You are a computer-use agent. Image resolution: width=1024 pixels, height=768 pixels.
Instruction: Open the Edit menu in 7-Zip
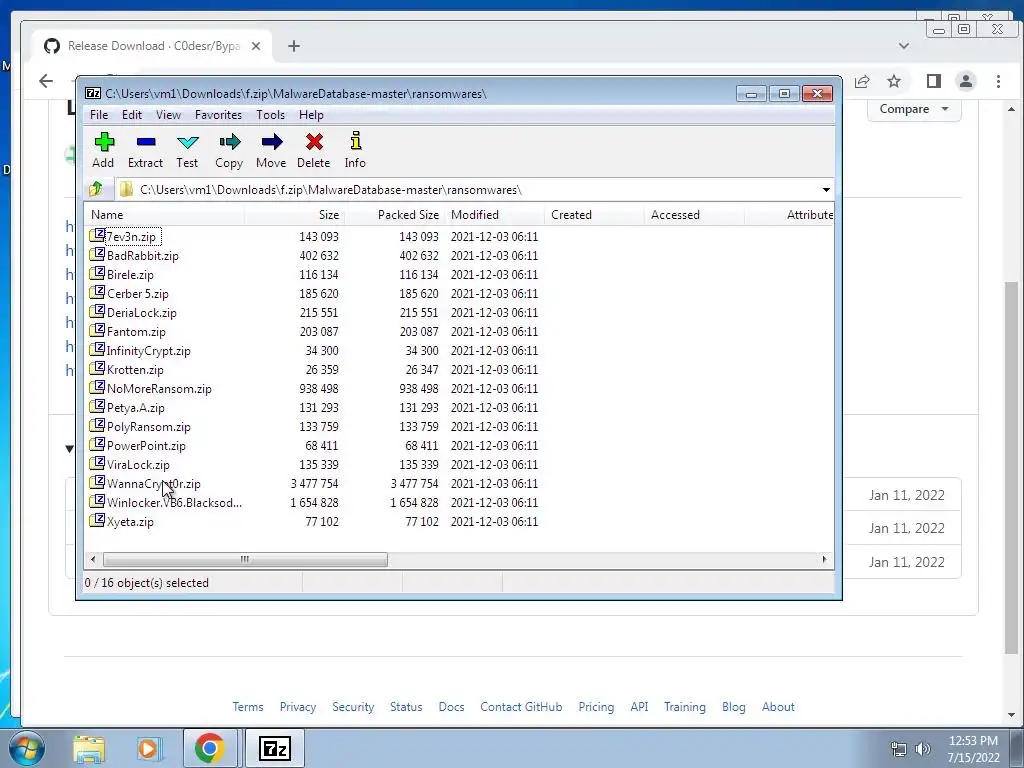(x=132, y=115)
